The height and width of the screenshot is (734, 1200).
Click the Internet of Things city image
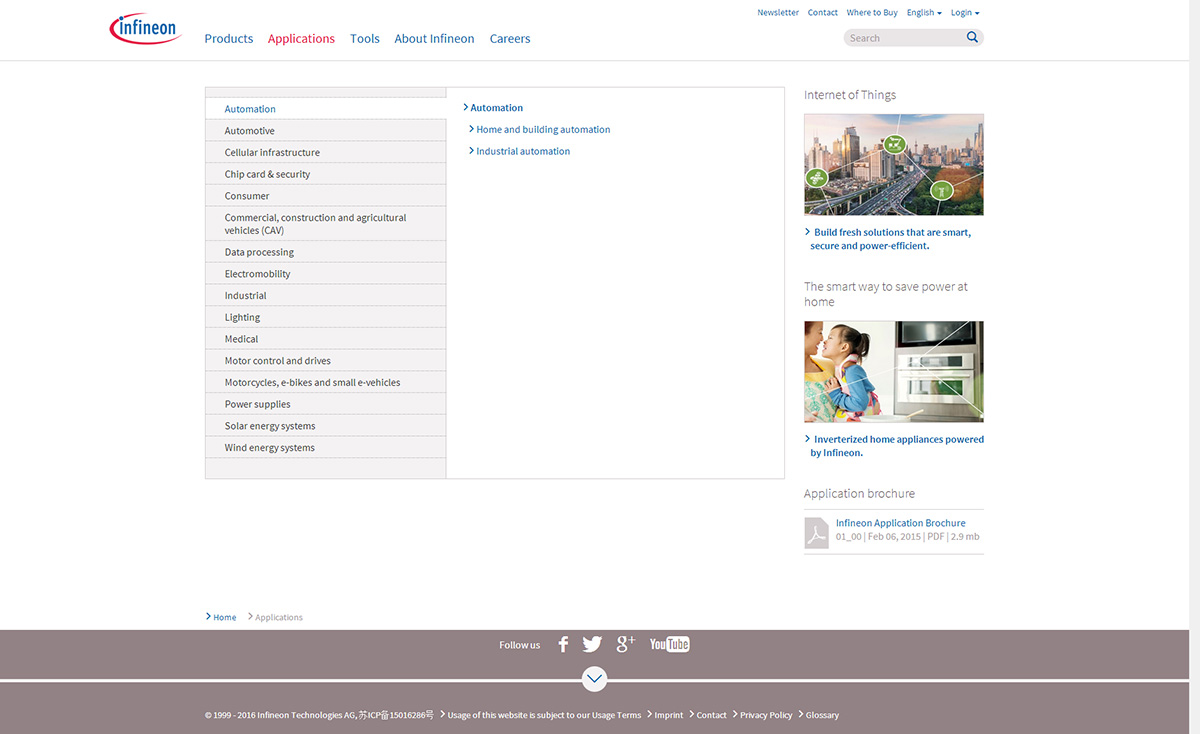point(893,164)
